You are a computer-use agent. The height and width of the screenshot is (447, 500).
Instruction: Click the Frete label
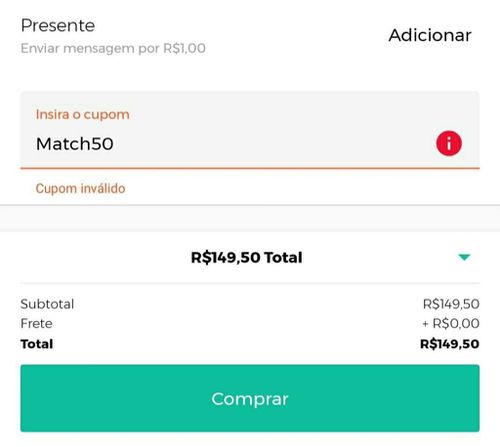point(36,324)
